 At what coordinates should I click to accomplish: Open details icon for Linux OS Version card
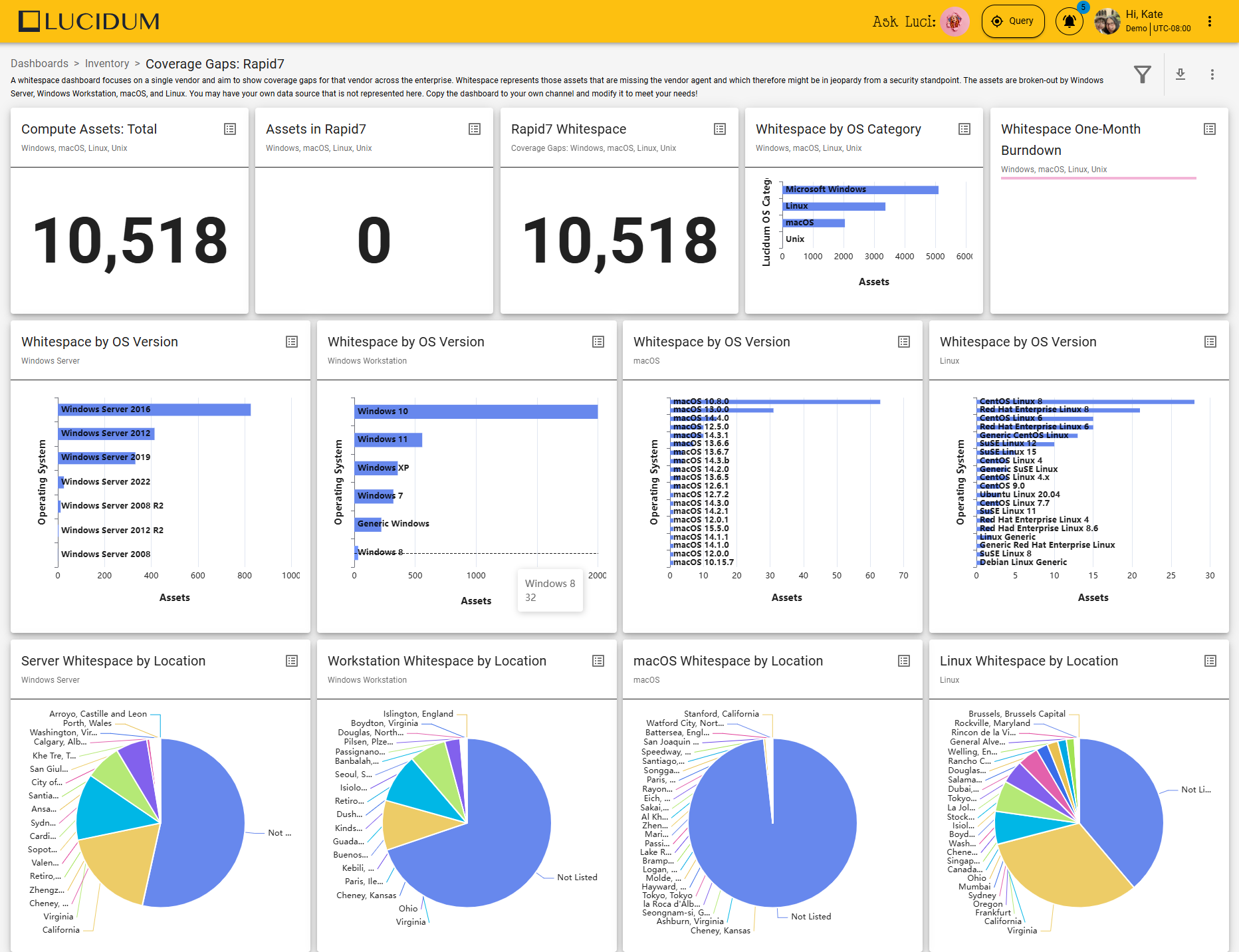coord(1210,342)
